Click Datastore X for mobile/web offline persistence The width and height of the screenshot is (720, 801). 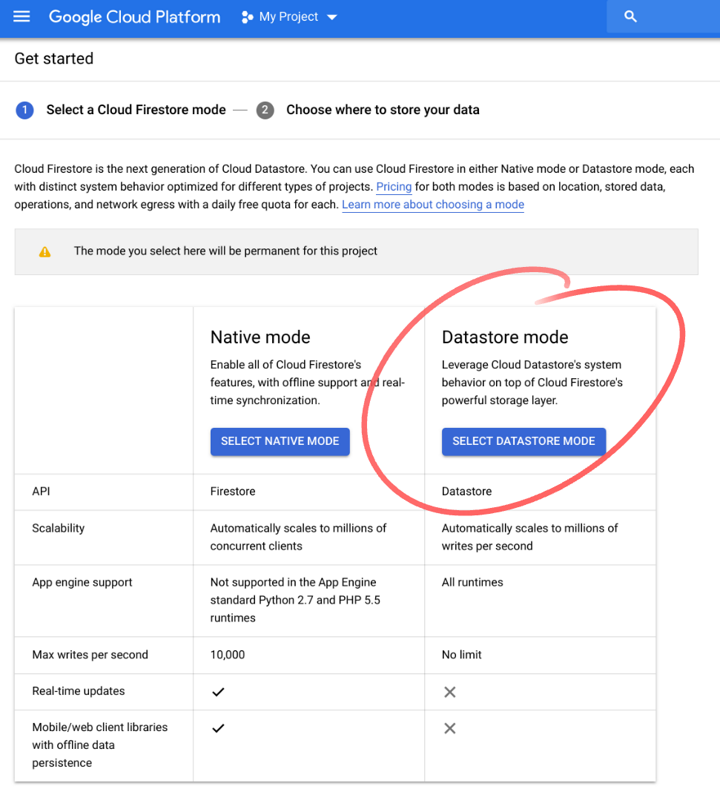(449, 728)
